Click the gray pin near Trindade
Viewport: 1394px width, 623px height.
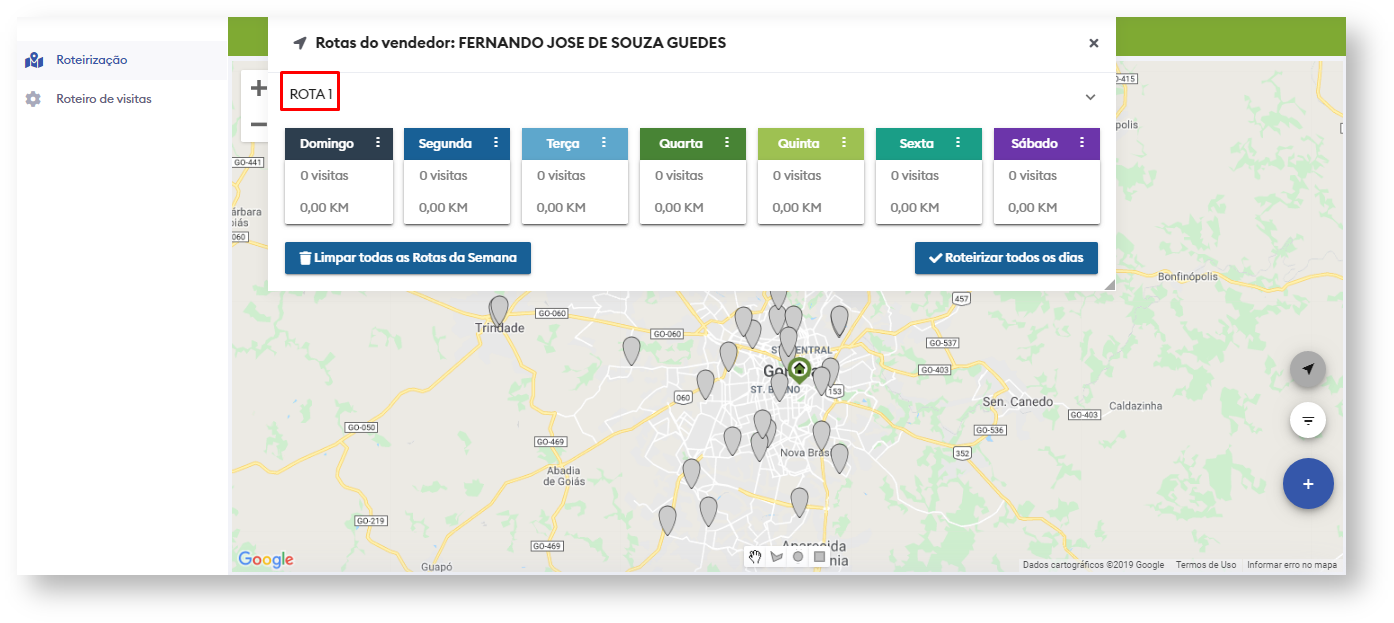coord(498,310)
